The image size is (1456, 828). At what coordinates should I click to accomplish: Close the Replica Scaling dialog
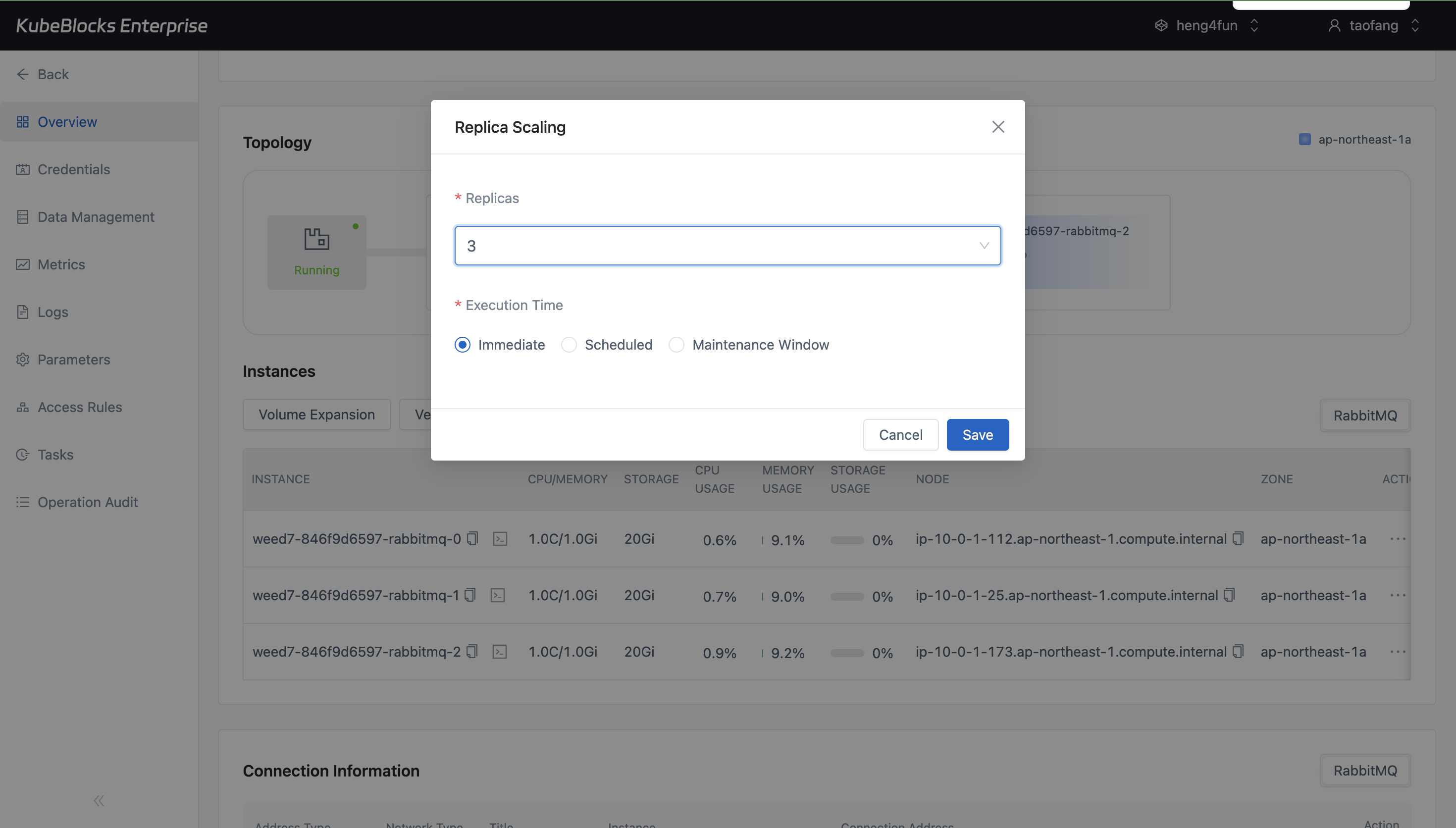click(998, 126)
